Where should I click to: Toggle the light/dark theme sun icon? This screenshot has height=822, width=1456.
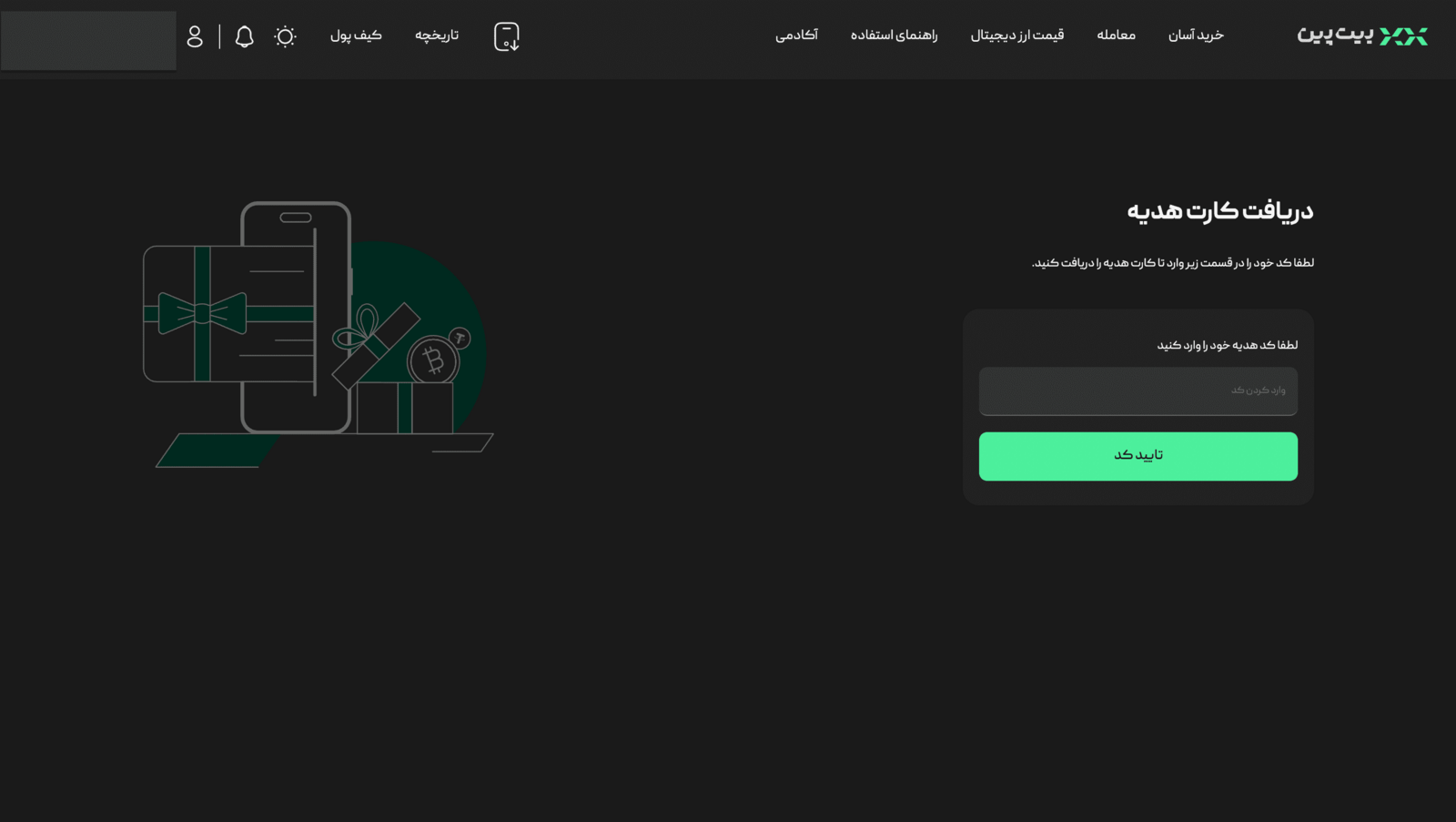[x=285, y=36]
